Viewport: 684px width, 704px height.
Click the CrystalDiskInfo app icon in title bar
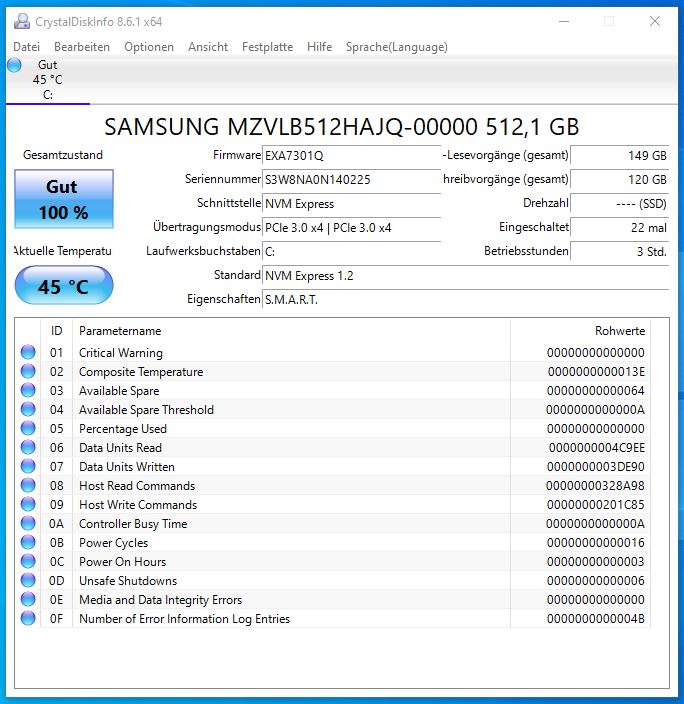point(22,21)
